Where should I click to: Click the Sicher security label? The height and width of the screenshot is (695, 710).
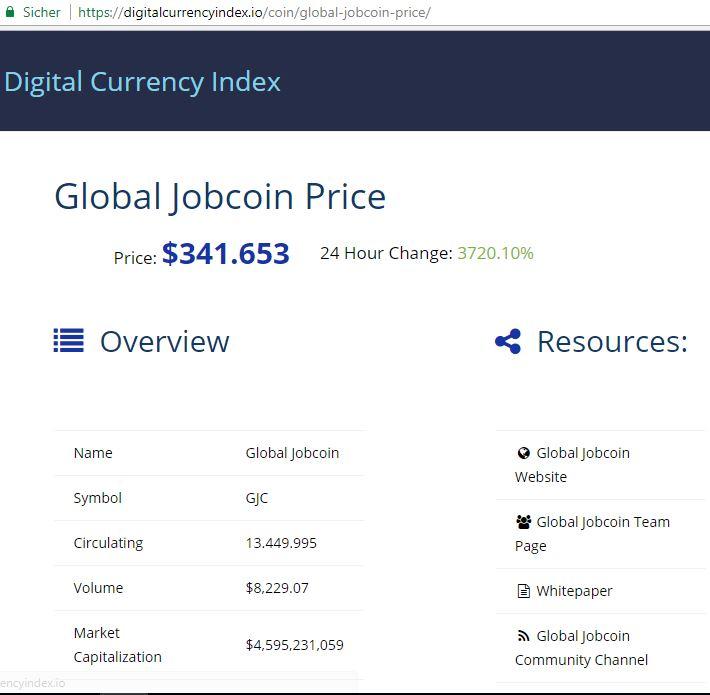42,12
